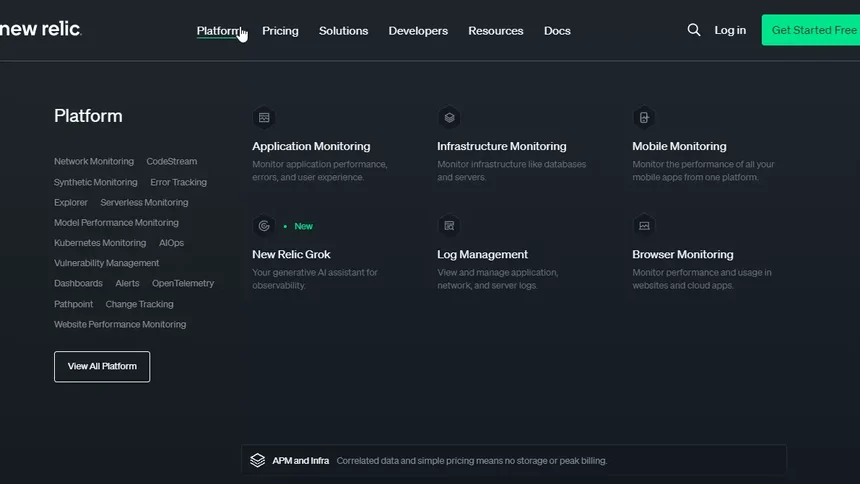
Task: Click the APM and Infra layers icon
Action: tap(257, 460)
